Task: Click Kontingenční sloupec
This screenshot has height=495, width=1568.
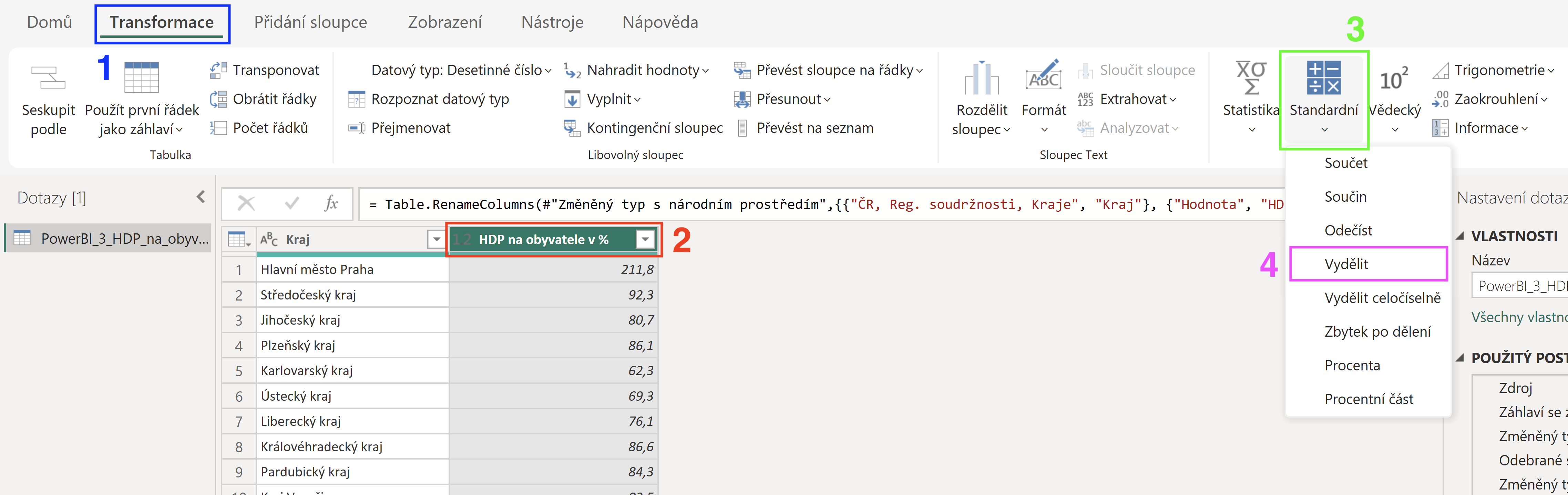Action: pos(643,128)
